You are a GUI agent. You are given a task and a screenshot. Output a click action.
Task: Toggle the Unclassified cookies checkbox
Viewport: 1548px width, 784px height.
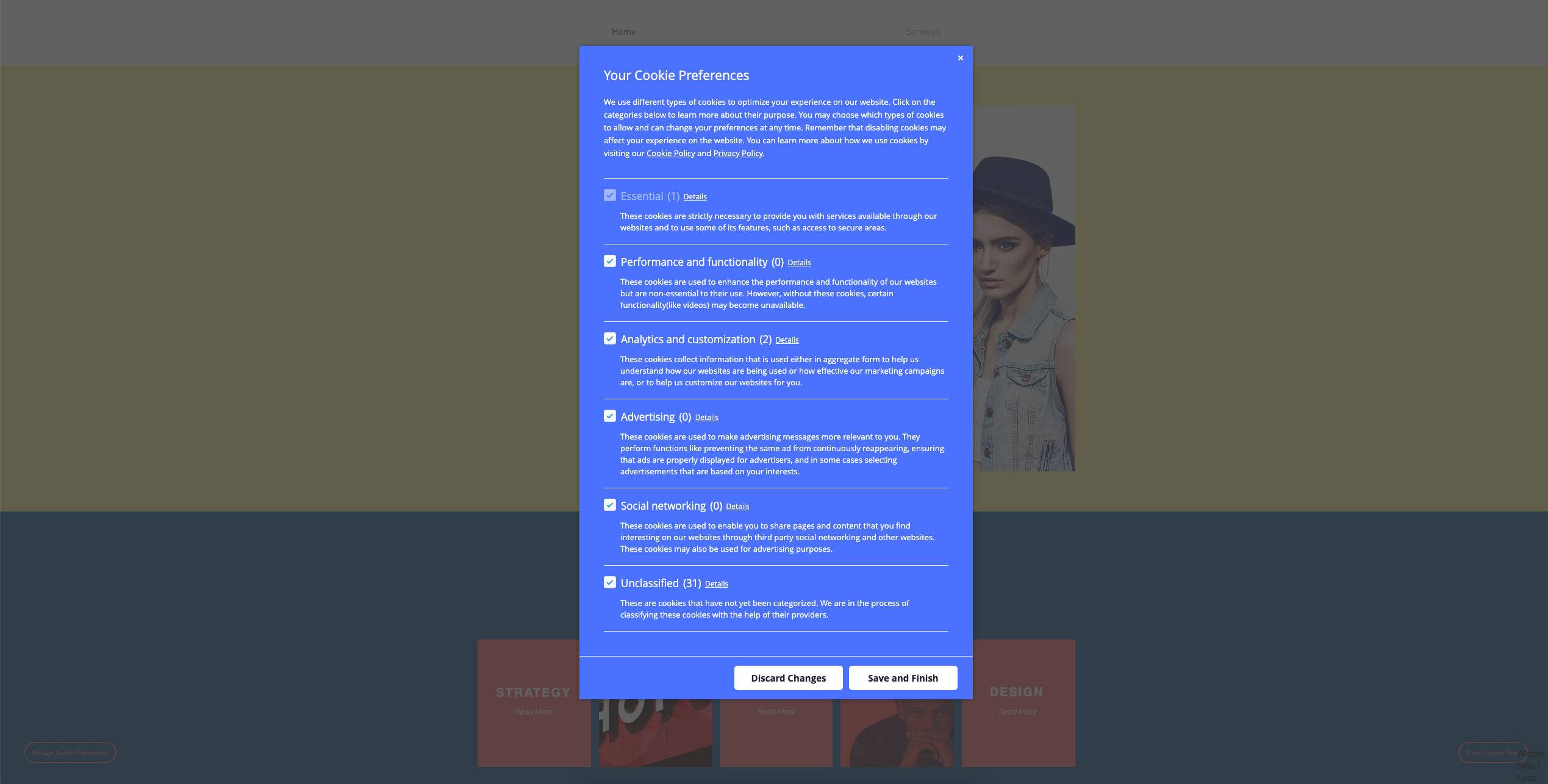(x=609, y=582)
